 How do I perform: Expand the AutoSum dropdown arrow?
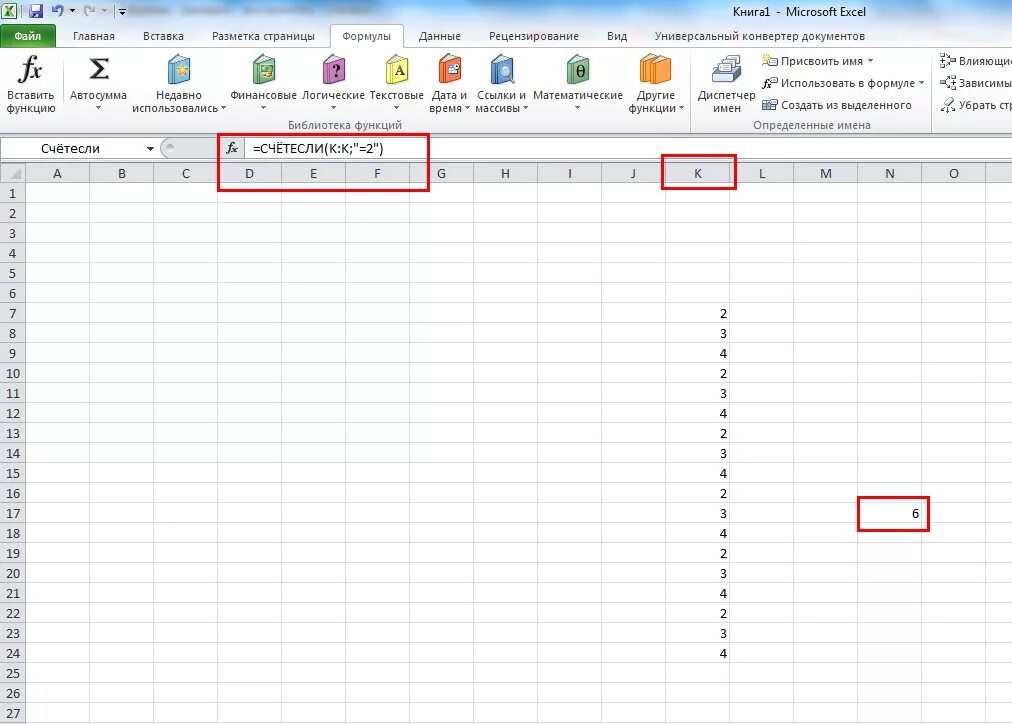(x=98, y=108)
